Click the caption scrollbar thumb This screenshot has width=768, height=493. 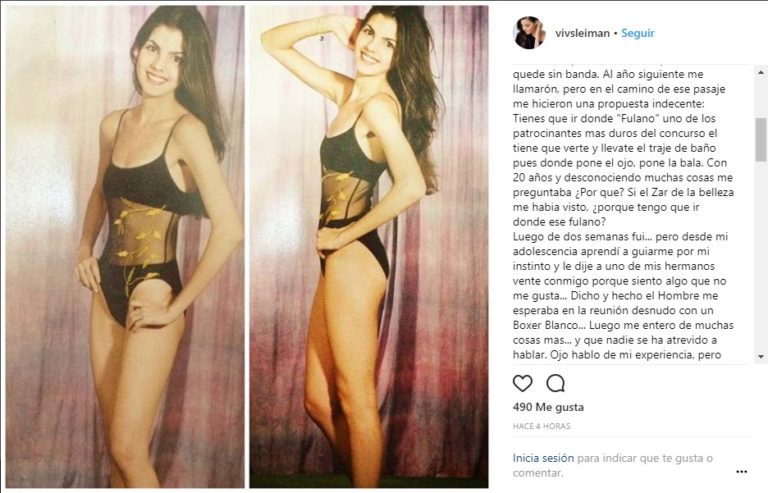761,140
